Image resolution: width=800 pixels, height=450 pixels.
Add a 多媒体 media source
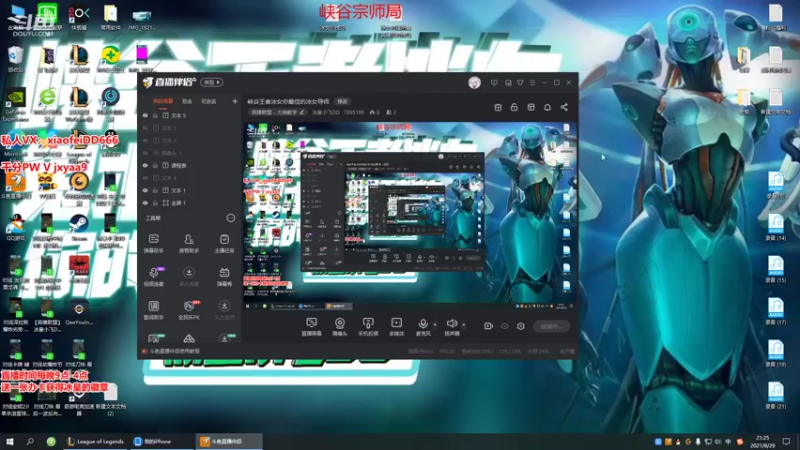[396, 327]
